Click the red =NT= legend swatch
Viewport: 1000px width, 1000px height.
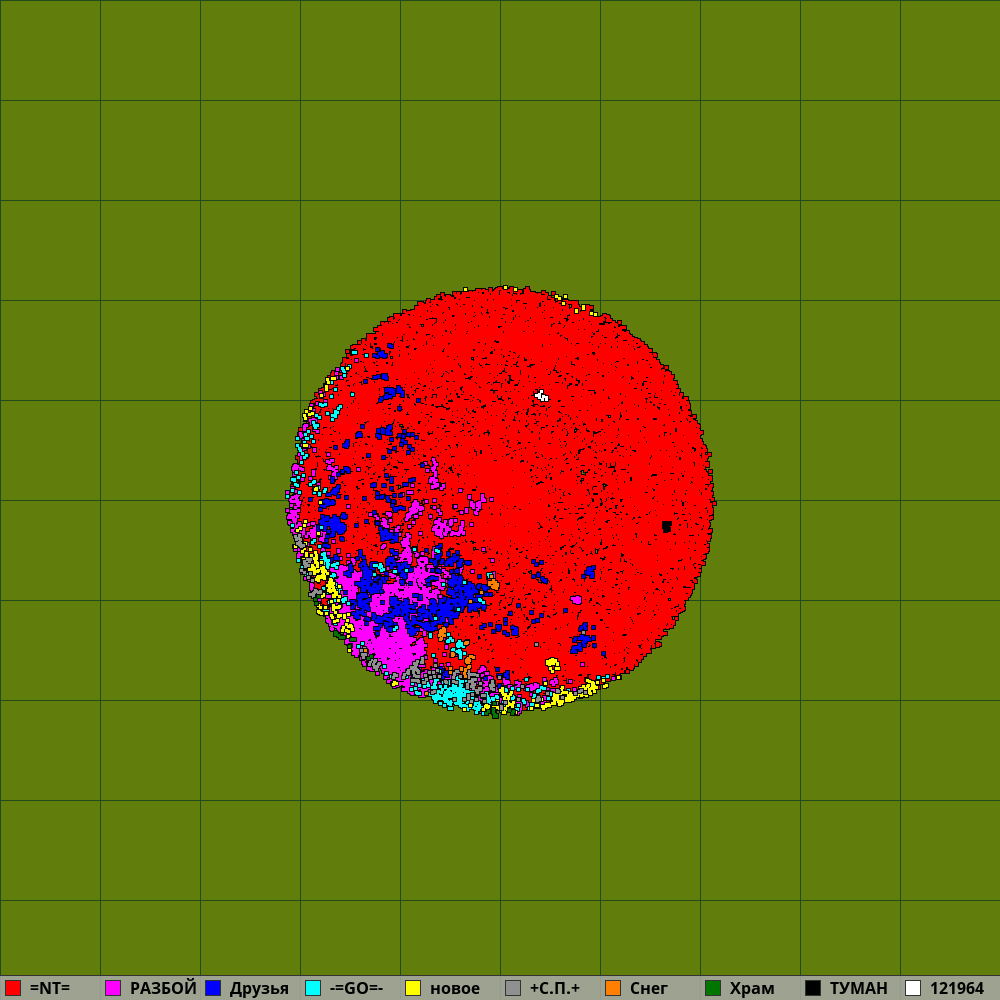click(x=13, y=988)
